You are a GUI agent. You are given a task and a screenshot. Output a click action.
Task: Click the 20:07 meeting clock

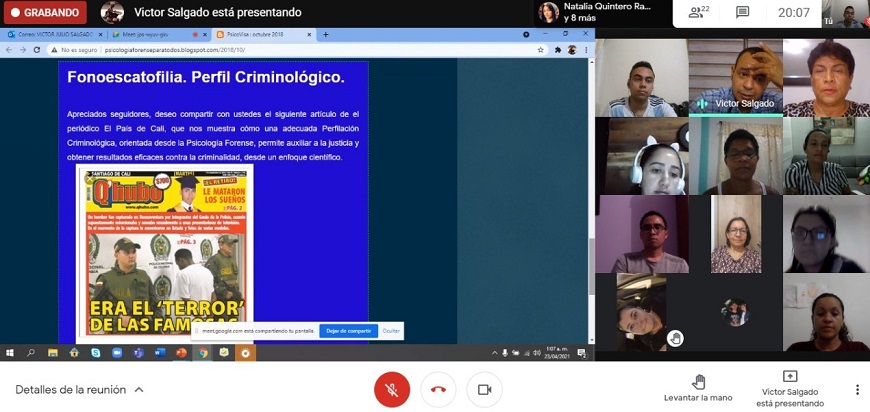(x=793, y=12)
